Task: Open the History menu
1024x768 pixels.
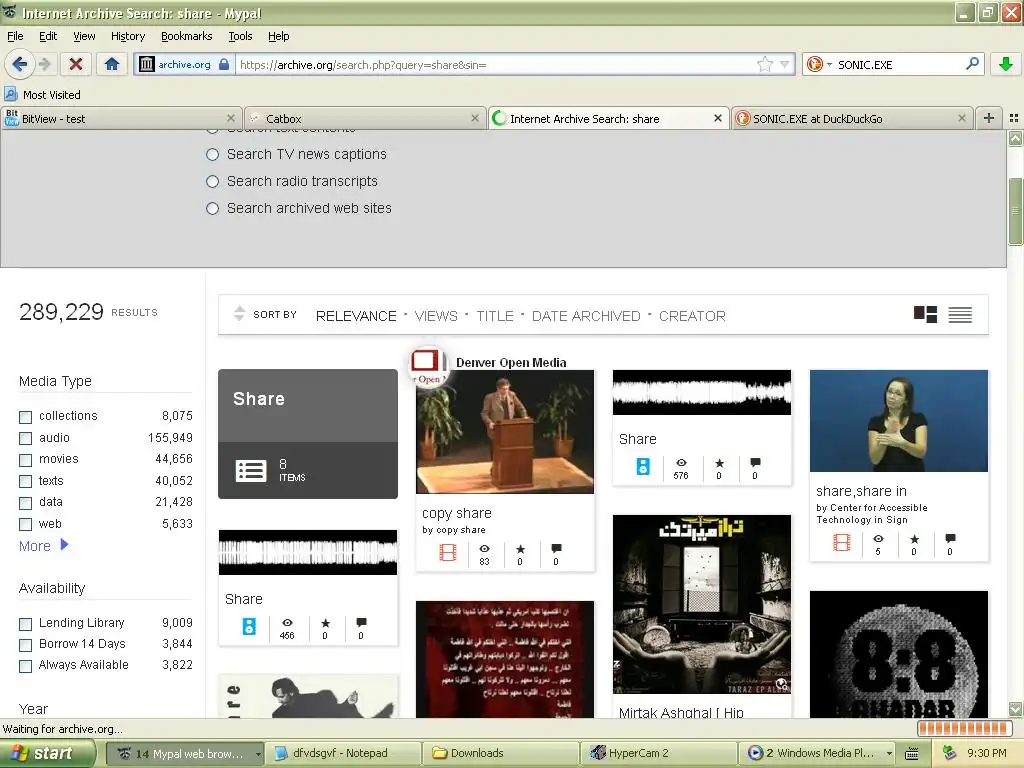Action: (x=128, y=36)
